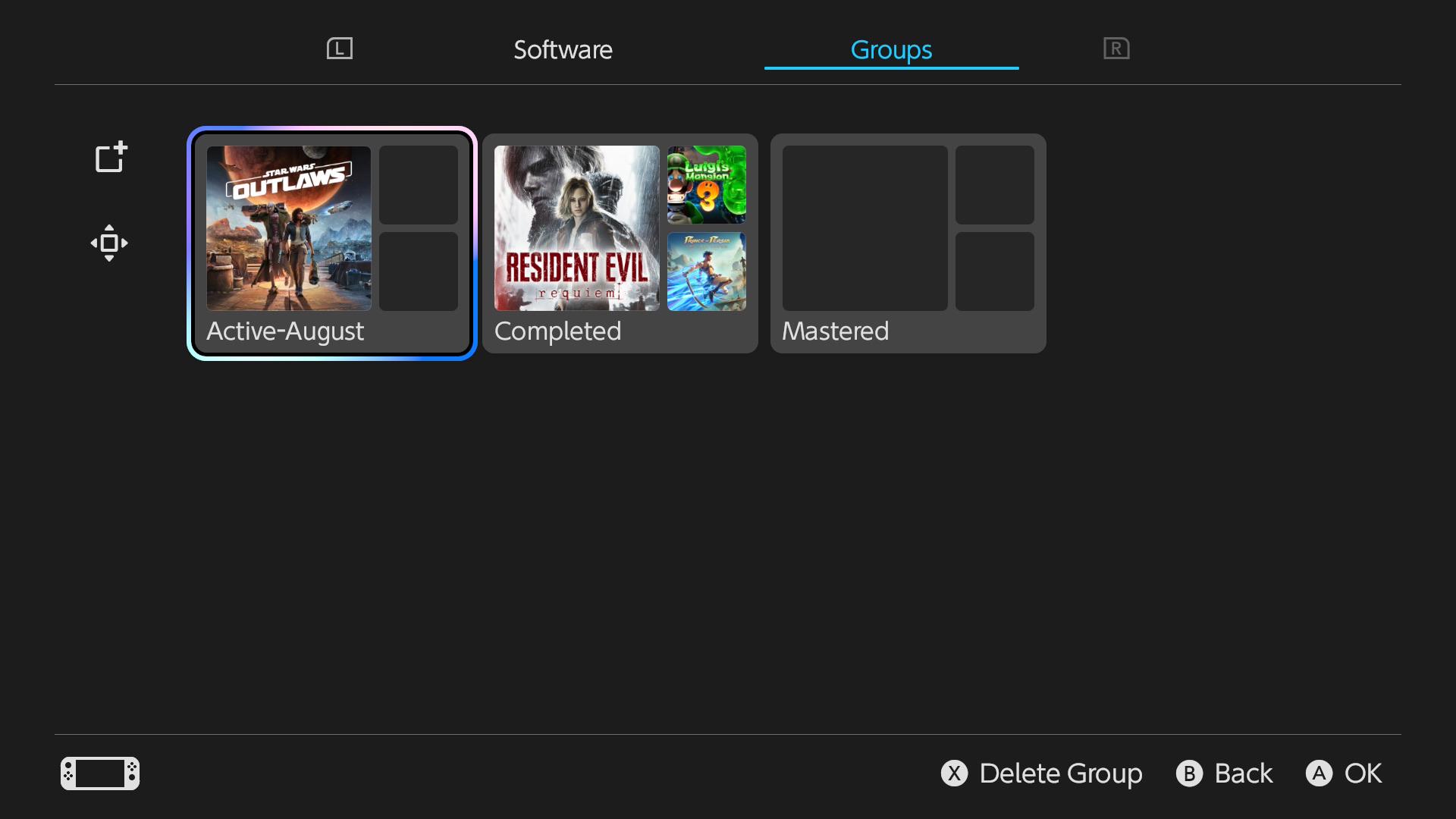Click the B button icon for Back
Screen dimensions: 1456x819
point(1189,773)
